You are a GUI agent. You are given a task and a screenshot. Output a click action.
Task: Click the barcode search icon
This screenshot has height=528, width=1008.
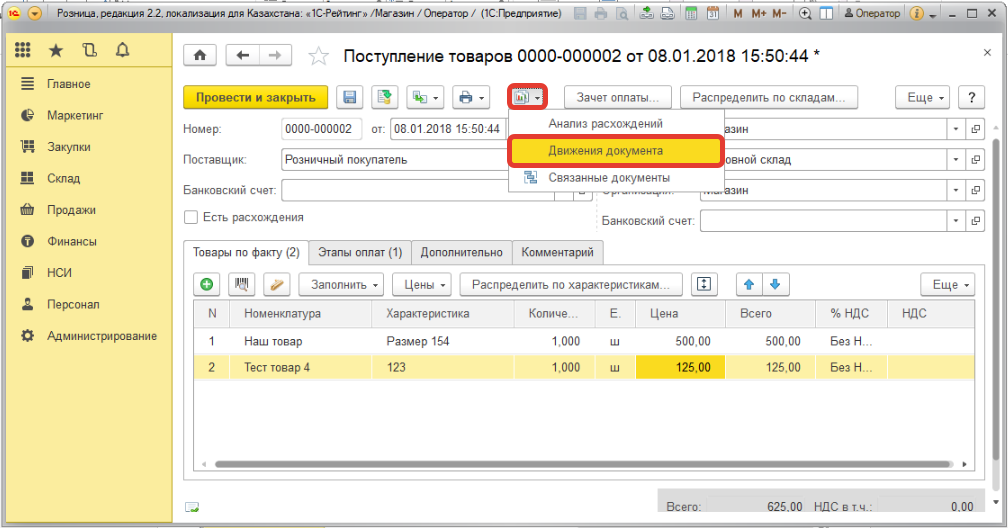click(242, 285)
